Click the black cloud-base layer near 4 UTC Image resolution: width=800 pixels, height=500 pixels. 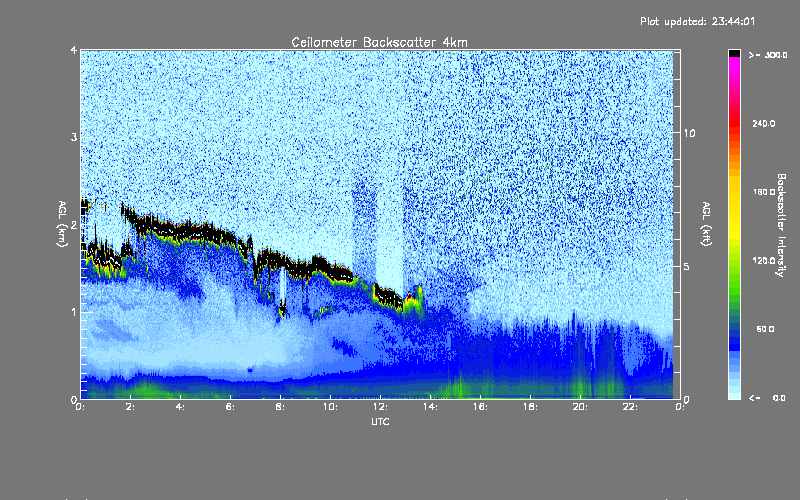[x=181, y=231]
